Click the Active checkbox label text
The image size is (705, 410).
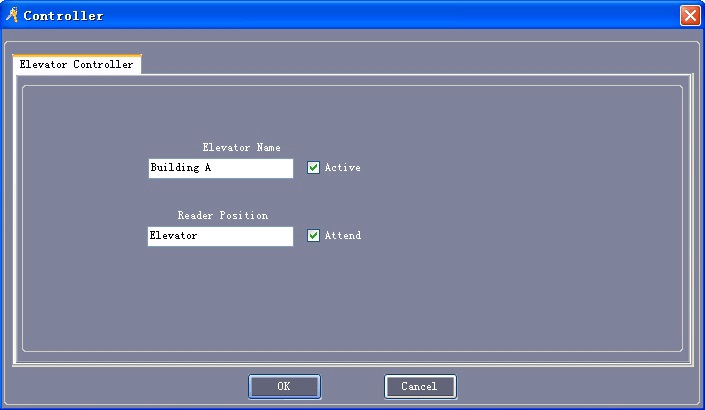[x=342, y=168]
